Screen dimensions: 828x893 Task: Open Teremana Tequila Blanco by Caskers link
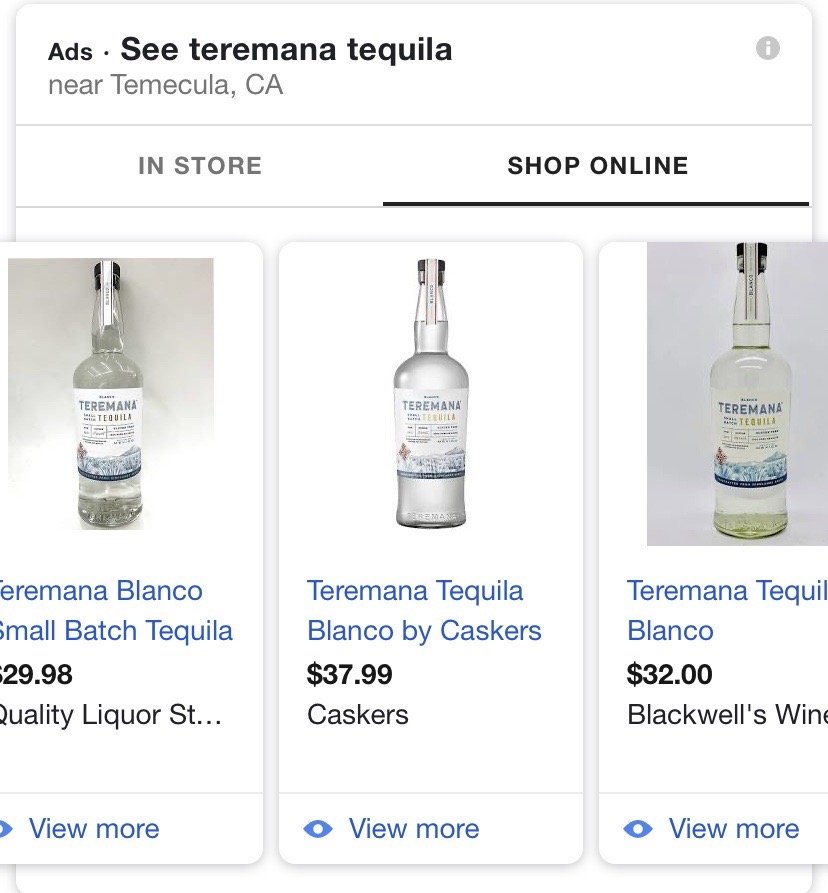(424, 611)
